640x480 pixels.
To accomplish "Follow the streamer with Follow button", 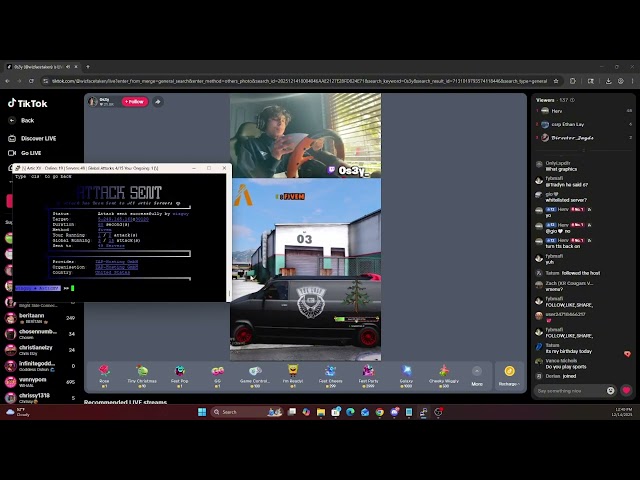I will pos(135,102).
